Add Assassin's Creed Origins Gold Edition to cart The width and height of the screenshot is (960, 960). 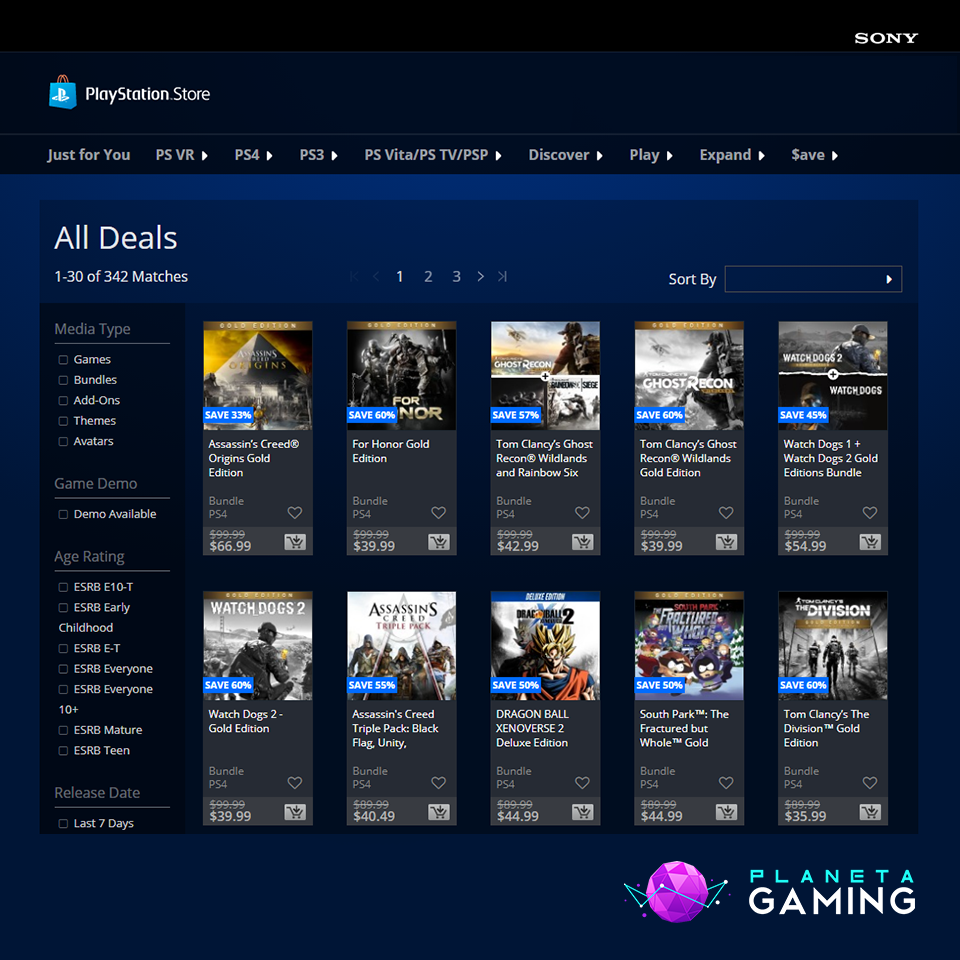coord(295,542)
